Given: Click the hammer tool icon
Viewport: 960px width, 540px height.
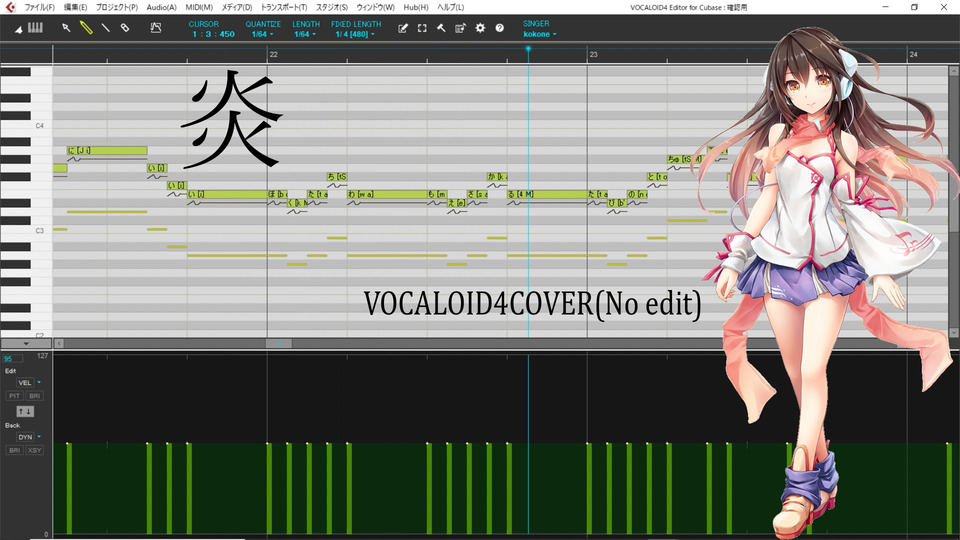Looking at the screenshot, I should (441, 28).
